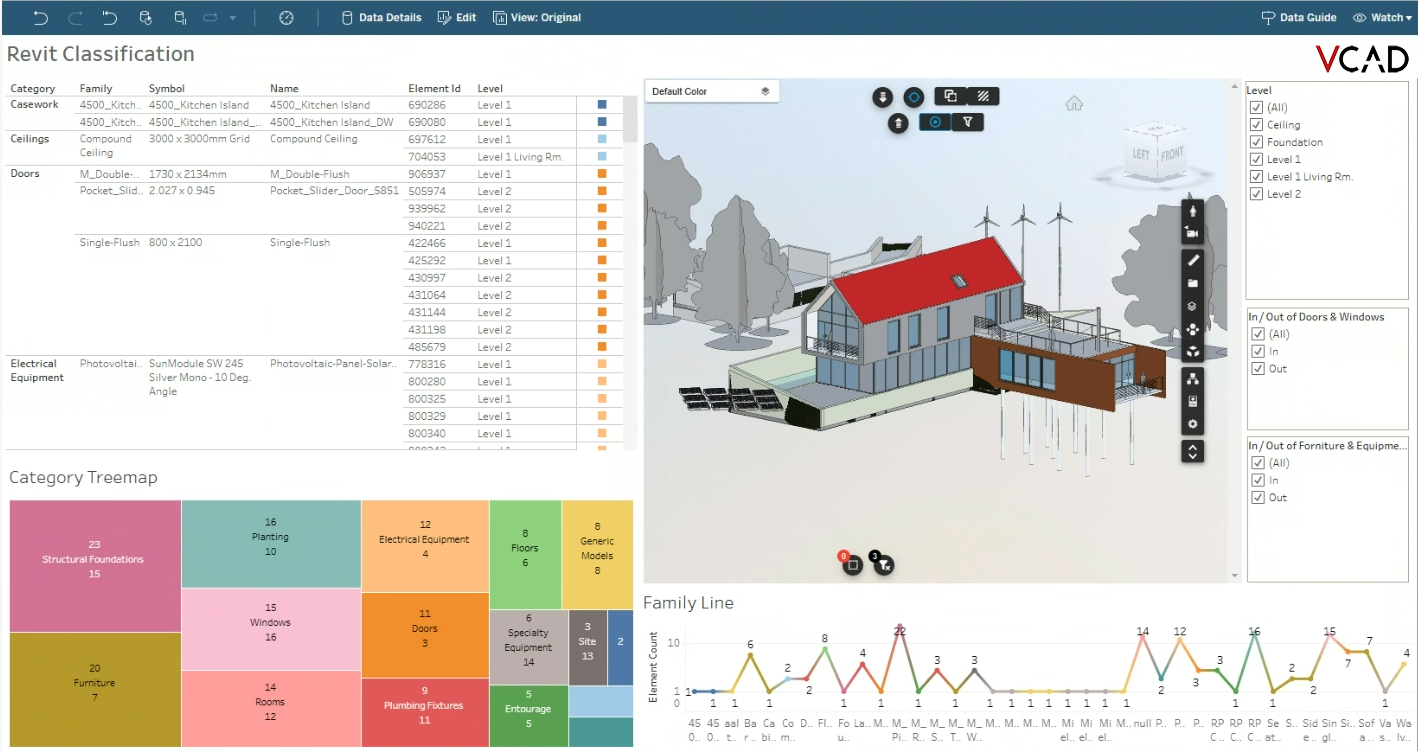Screen dimensions: 1418x751
Task: Click the down-arrow round button in viewer
Action: point(882,97)
